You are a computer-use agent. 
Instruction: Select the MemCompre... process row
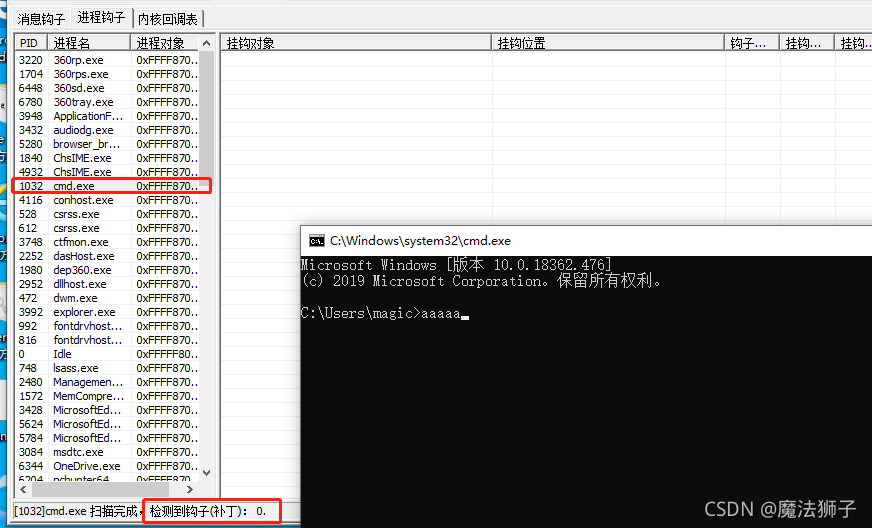(107, 396)
